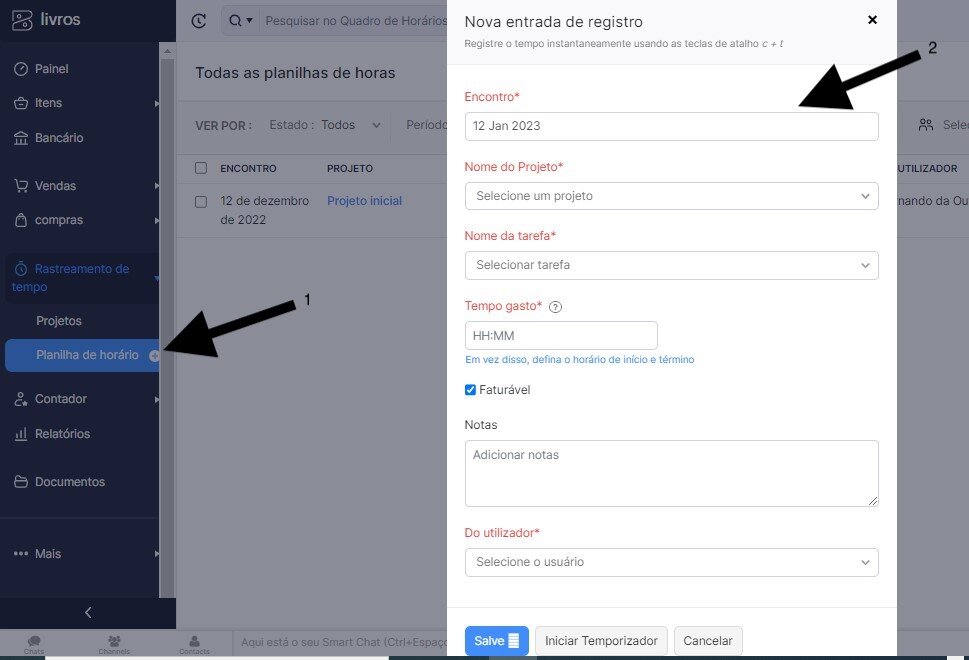
Task: Open the Estado: Todos filter dropdown
Action: [325, 125]
